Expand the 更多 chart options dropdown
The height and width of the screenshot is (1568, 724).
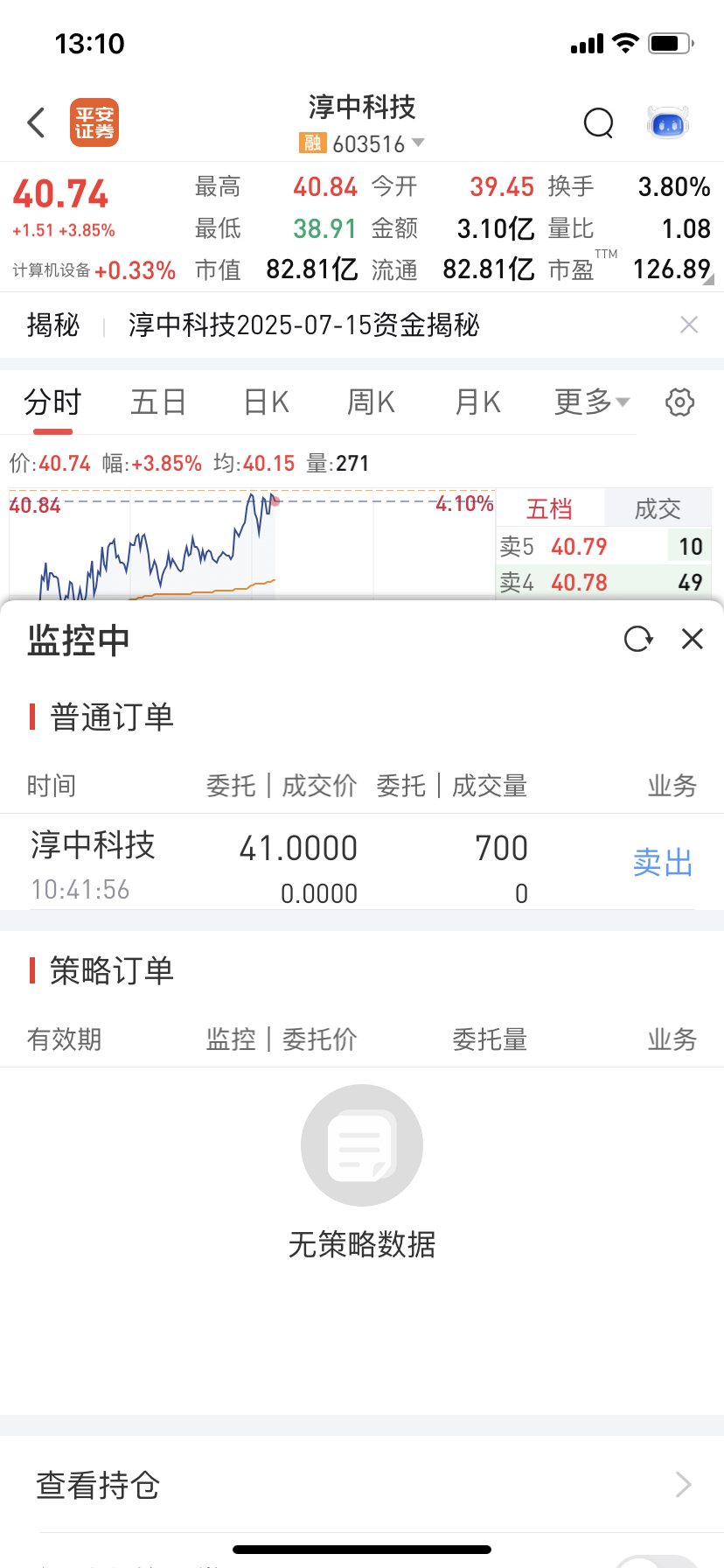[x=592, y=402]
